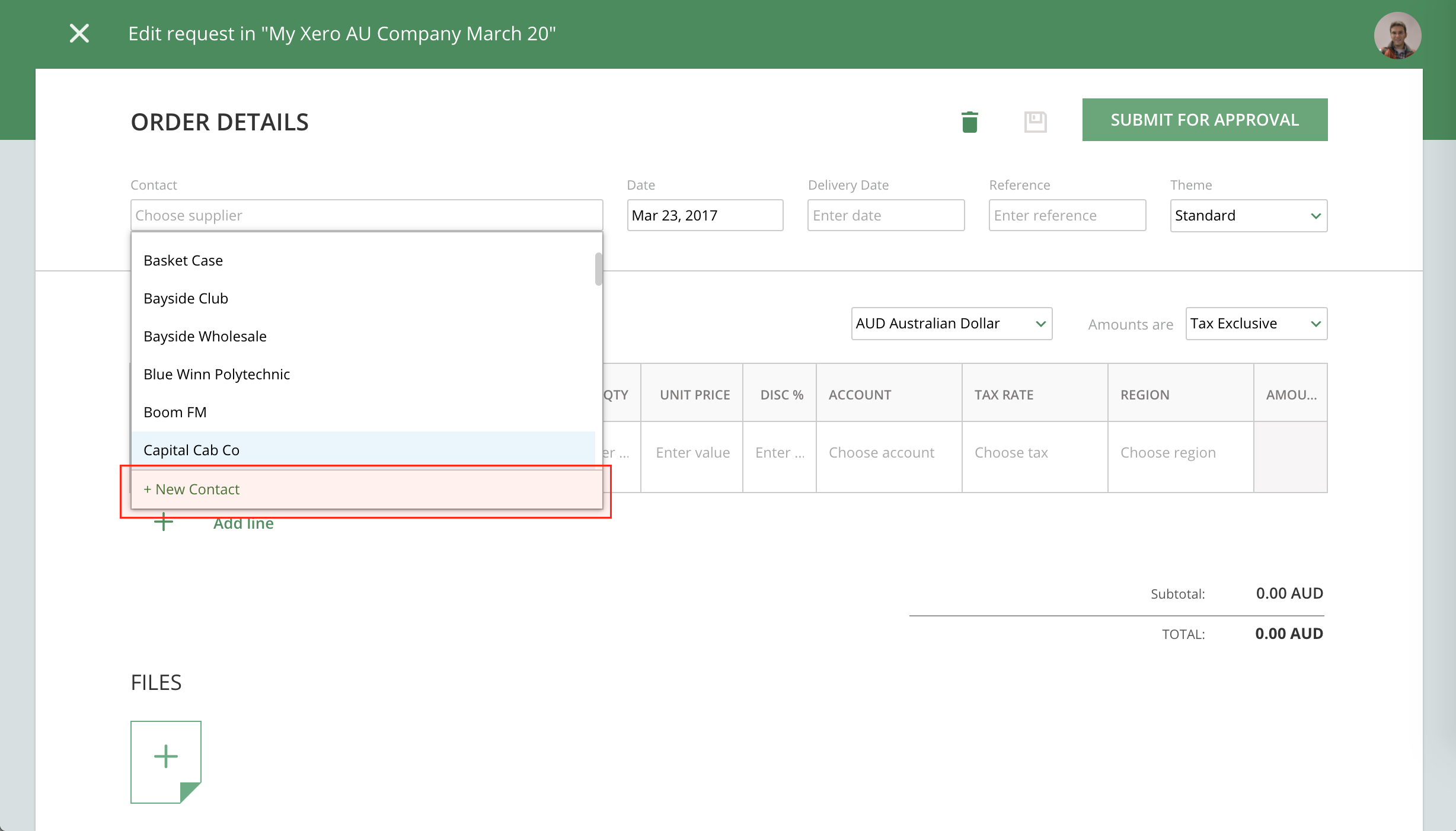
Task: Open the AUD Australian Dollar currency dropdown
Action: (x=951, y=324)
